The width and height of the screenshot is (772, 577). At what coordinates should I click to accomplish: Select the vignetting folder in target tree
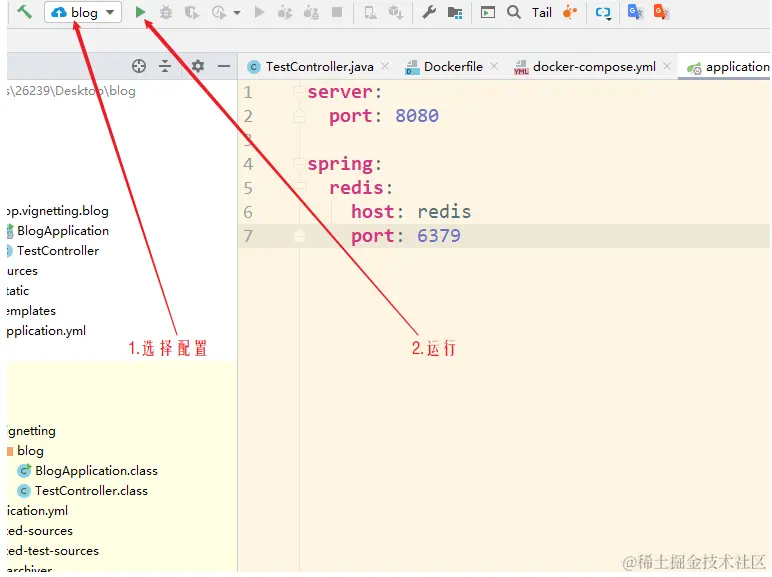(x=32, y=431)
